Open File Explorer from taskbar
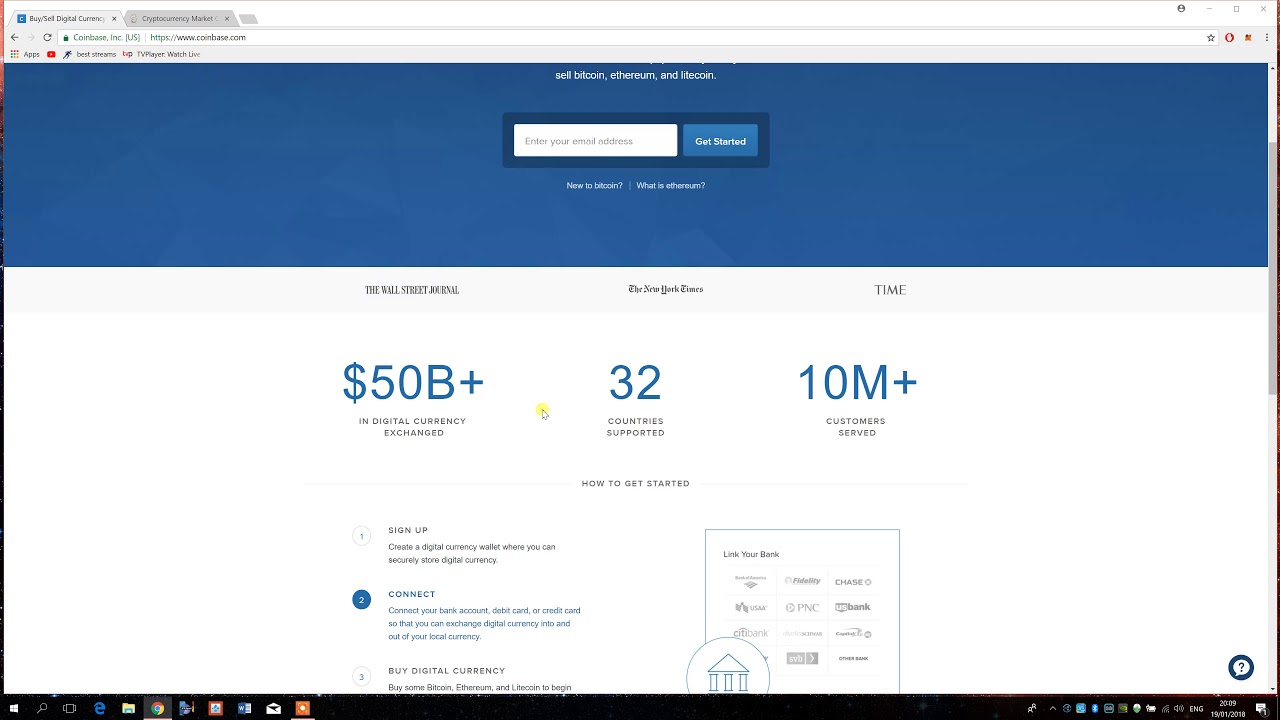1280x720 pixels. 128,708
